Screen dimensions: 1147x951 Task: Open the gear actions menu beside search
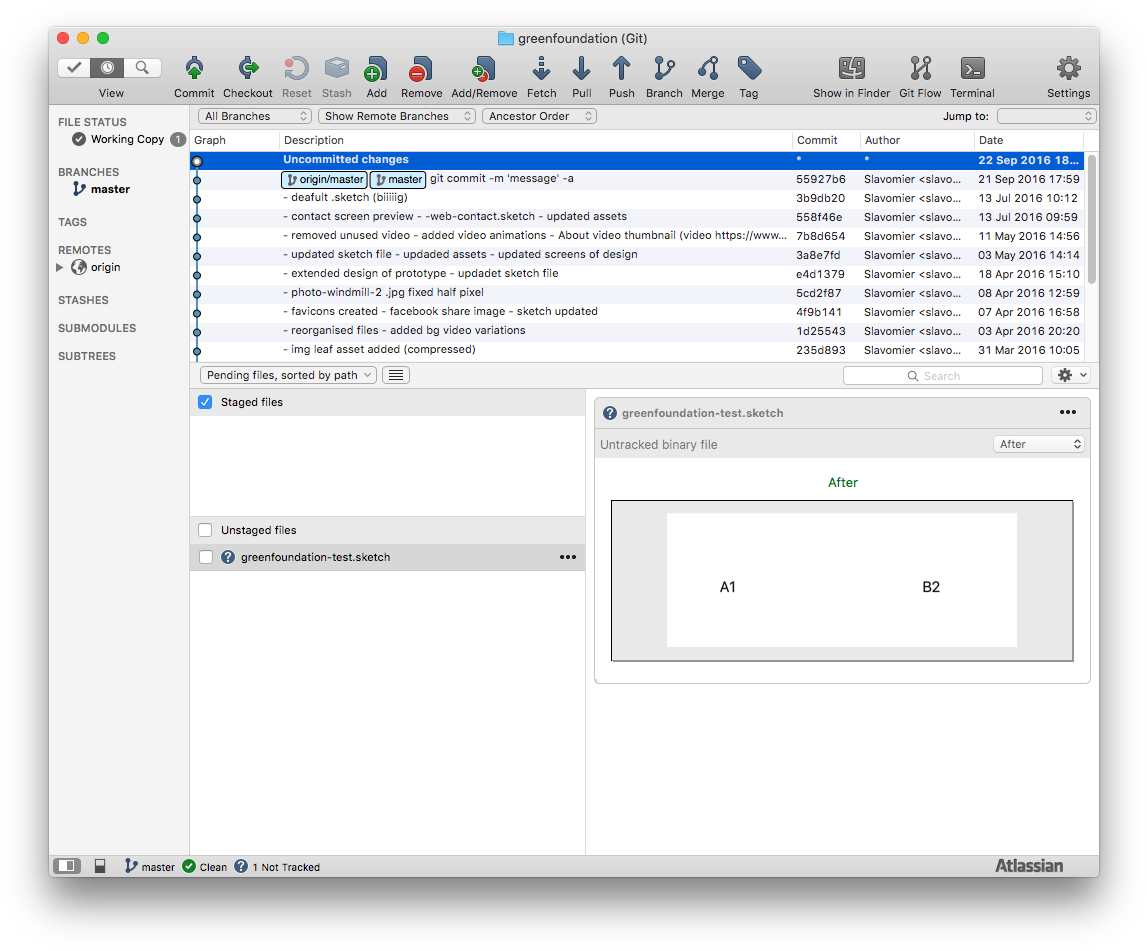point(1069,374)
